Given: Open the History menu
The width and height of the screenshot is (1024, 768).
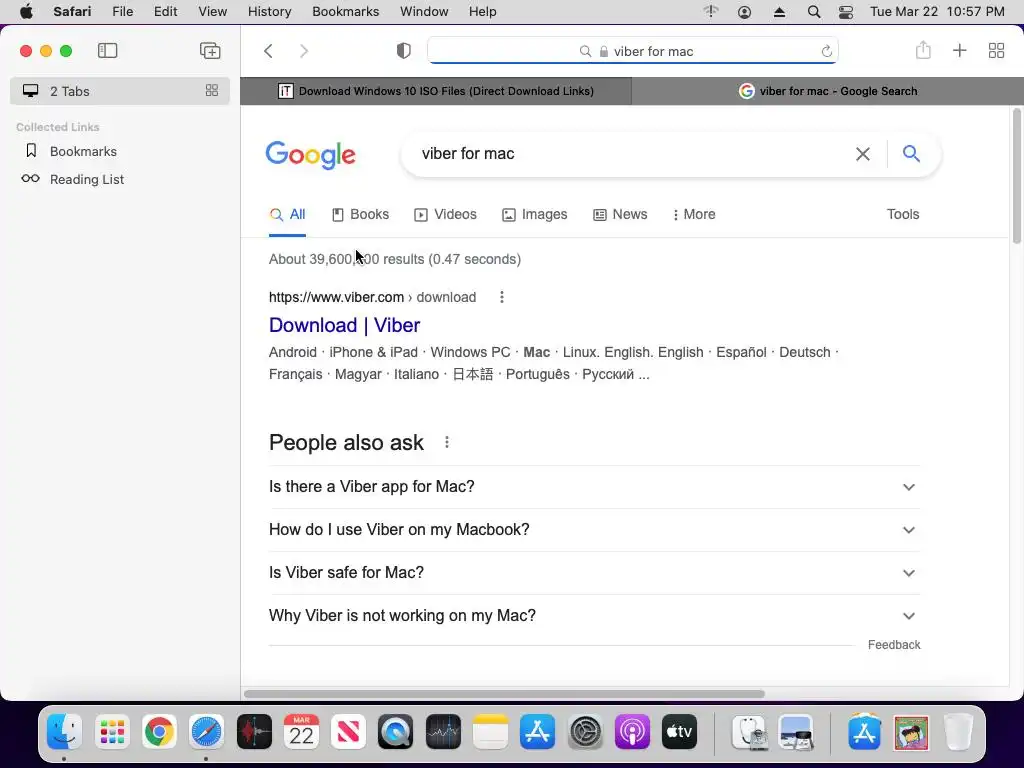Looking at the screenshot, I should (x=269, y=12).
